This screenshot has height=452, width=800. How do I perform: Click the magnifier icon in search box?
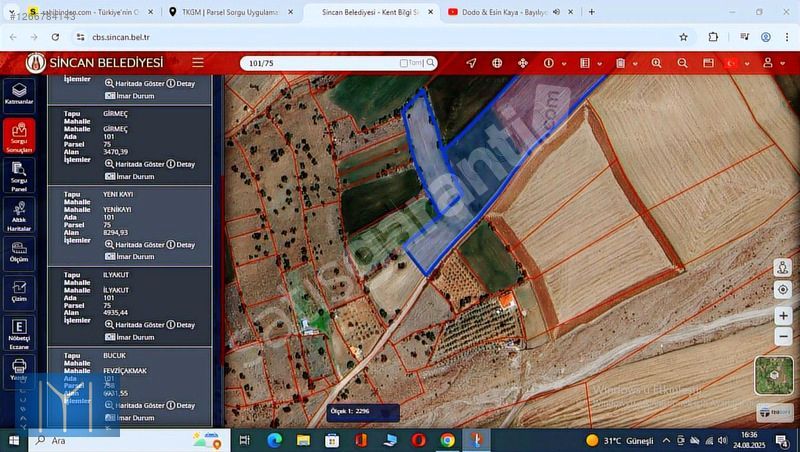431,63
